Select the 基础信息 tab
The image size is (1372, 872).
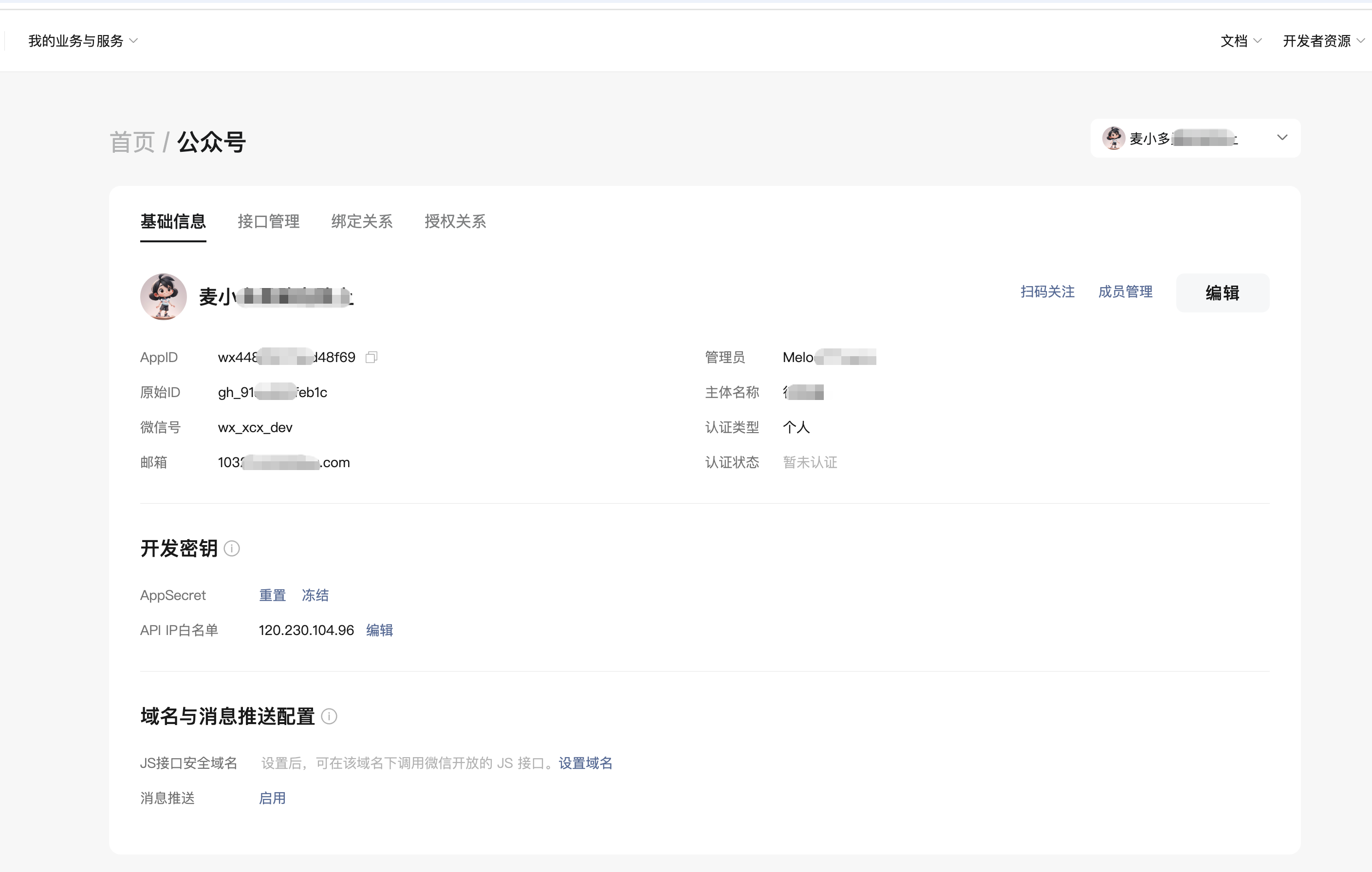[173, 221]
